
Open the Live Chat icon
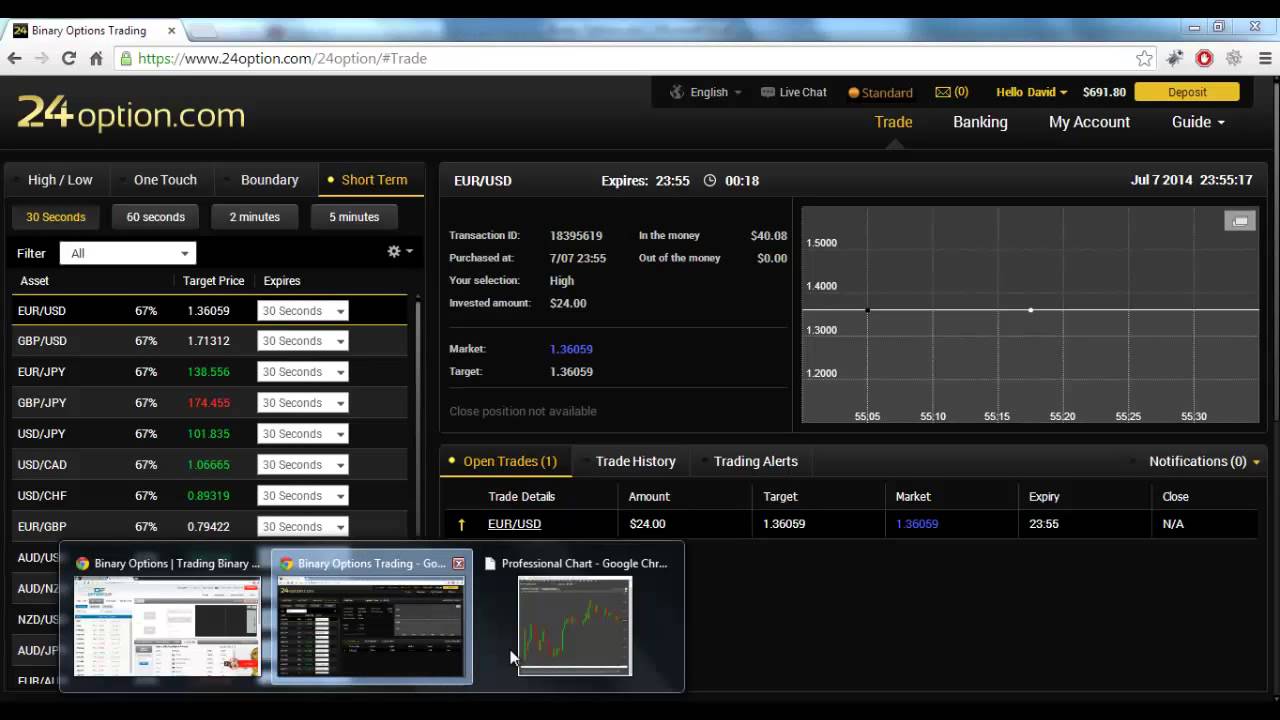pos(767,92)
